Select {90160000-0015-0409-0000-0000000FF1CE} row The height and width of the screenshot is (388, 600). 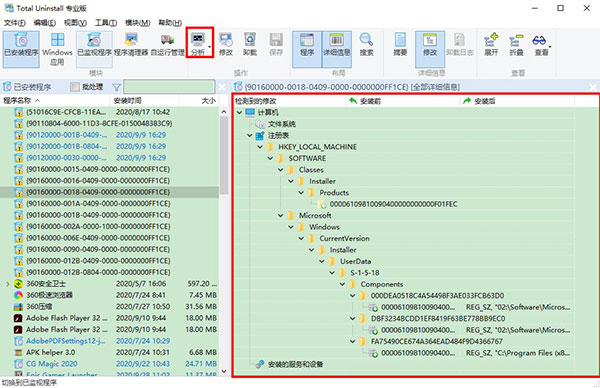pyautogui.click(x=109, y=169)
